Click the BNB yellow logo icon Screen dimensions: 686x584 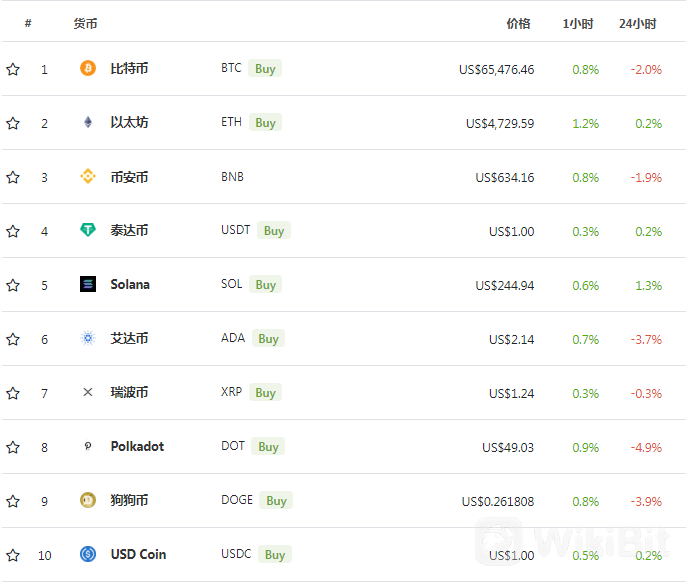88,176
